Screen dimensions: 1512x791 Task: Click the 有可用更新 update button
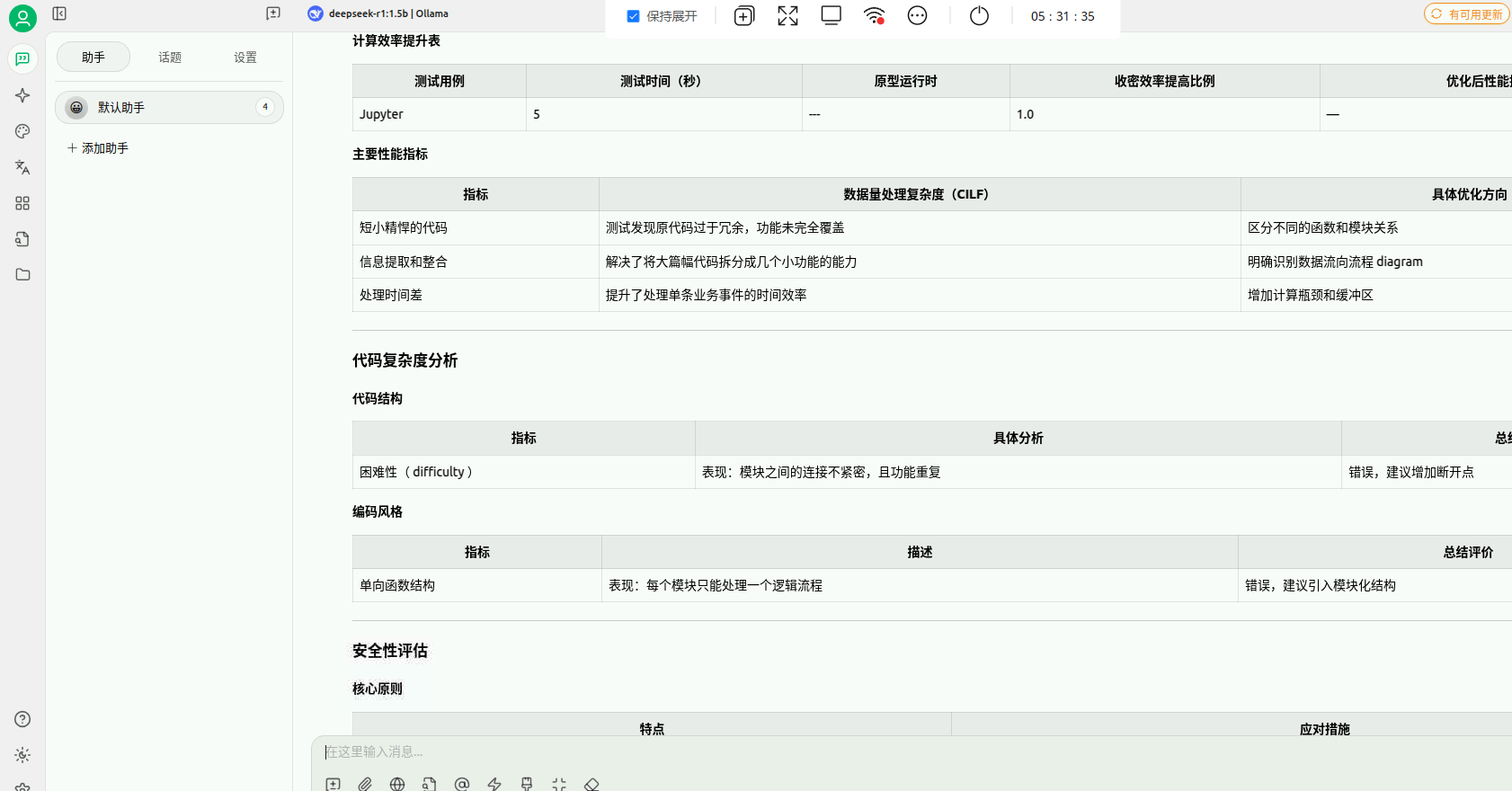[1467, 14]
